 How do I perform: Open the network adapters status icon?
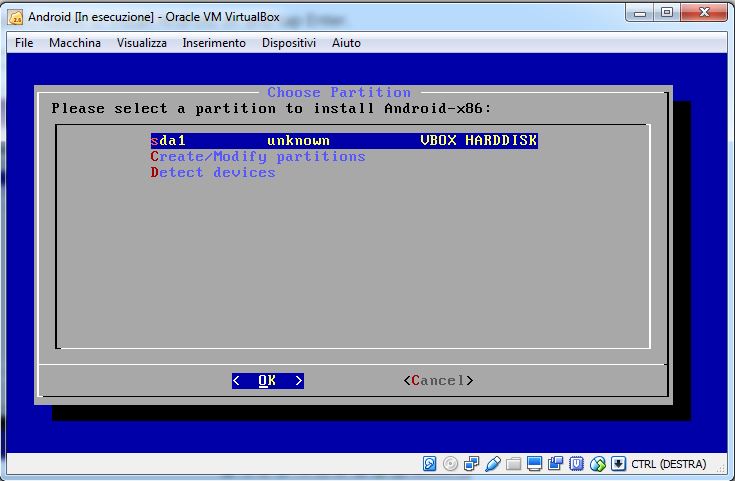pyautogui.click(x=472, y=464)
